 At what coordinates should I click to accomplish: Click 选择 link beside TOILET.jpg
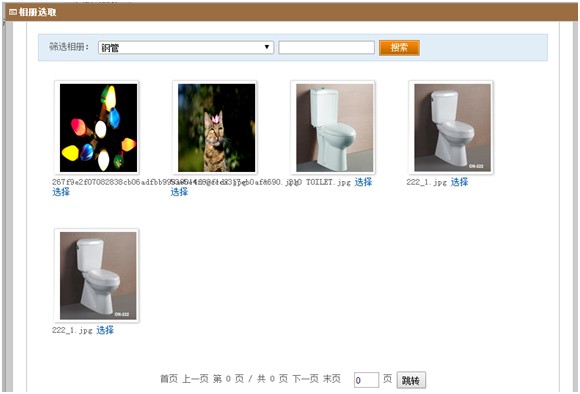363,182
